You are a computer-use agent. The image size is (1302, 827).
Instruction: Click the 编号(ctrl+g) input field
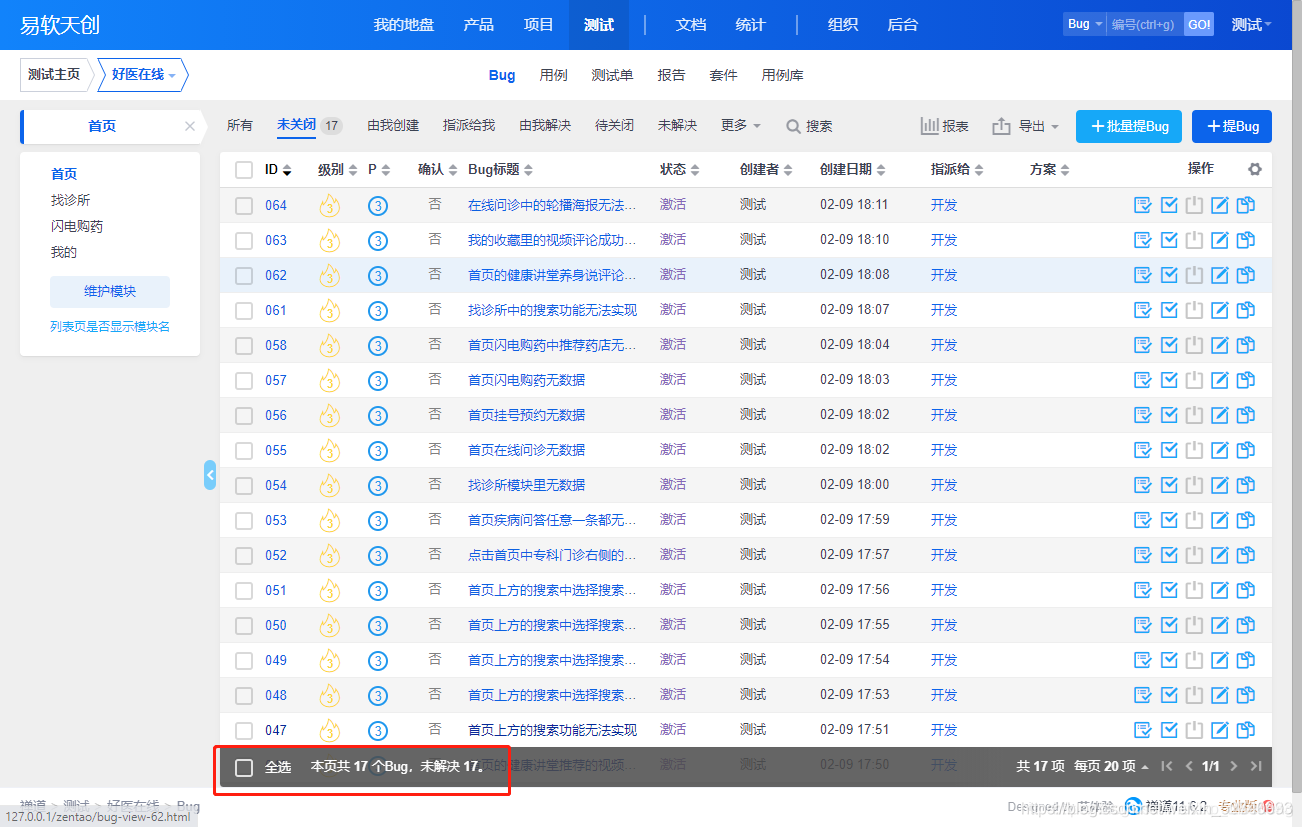pos(1145,24)
